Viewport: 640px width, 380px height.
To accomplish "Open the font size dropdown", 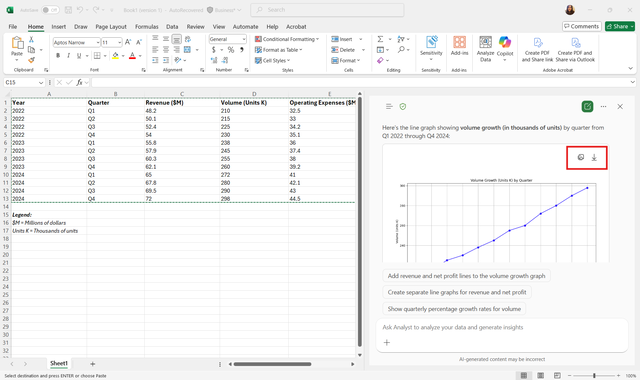I will (120, 42).
